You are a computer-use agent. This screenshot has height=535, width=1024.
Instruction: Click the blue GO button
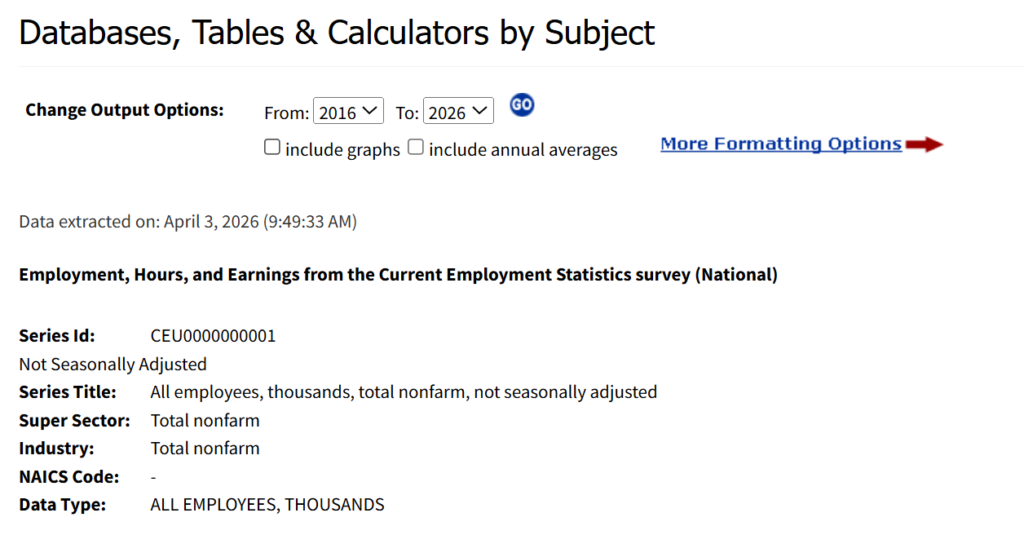click(522, 106)
